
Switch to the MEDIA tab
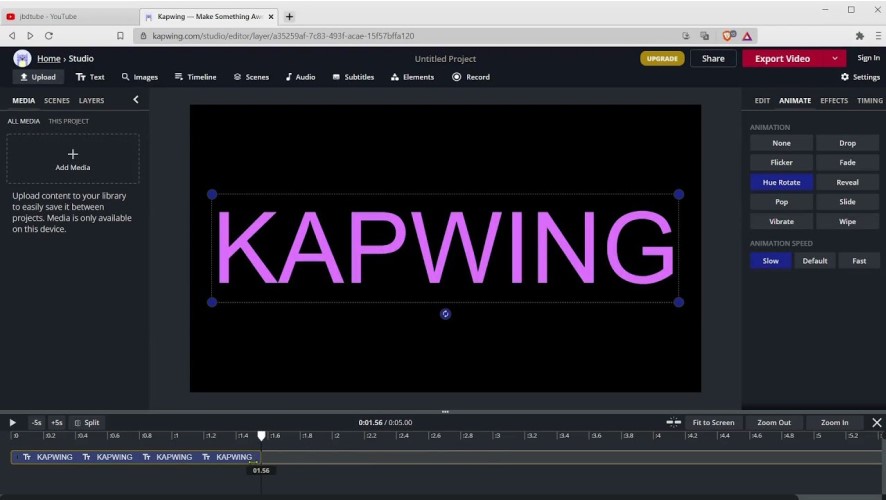point(24,101)
